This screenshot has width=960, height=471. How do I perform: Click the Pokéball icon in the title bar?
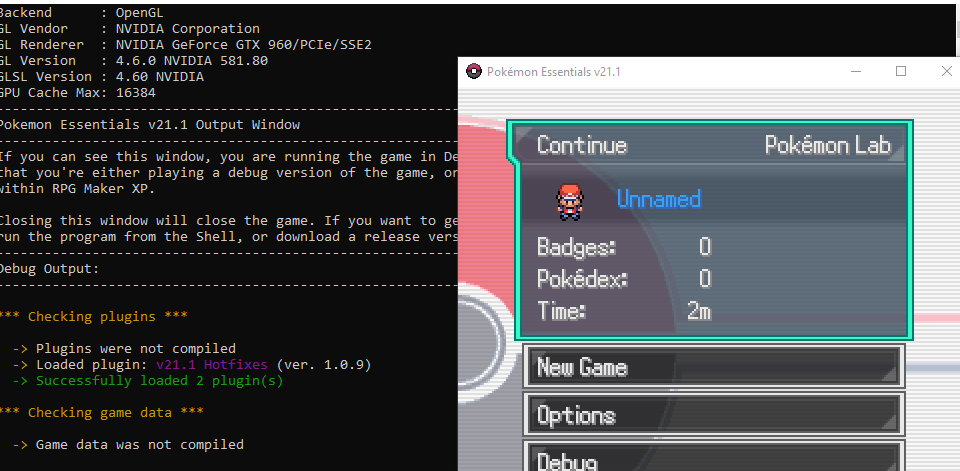click(x=474, y=71)
